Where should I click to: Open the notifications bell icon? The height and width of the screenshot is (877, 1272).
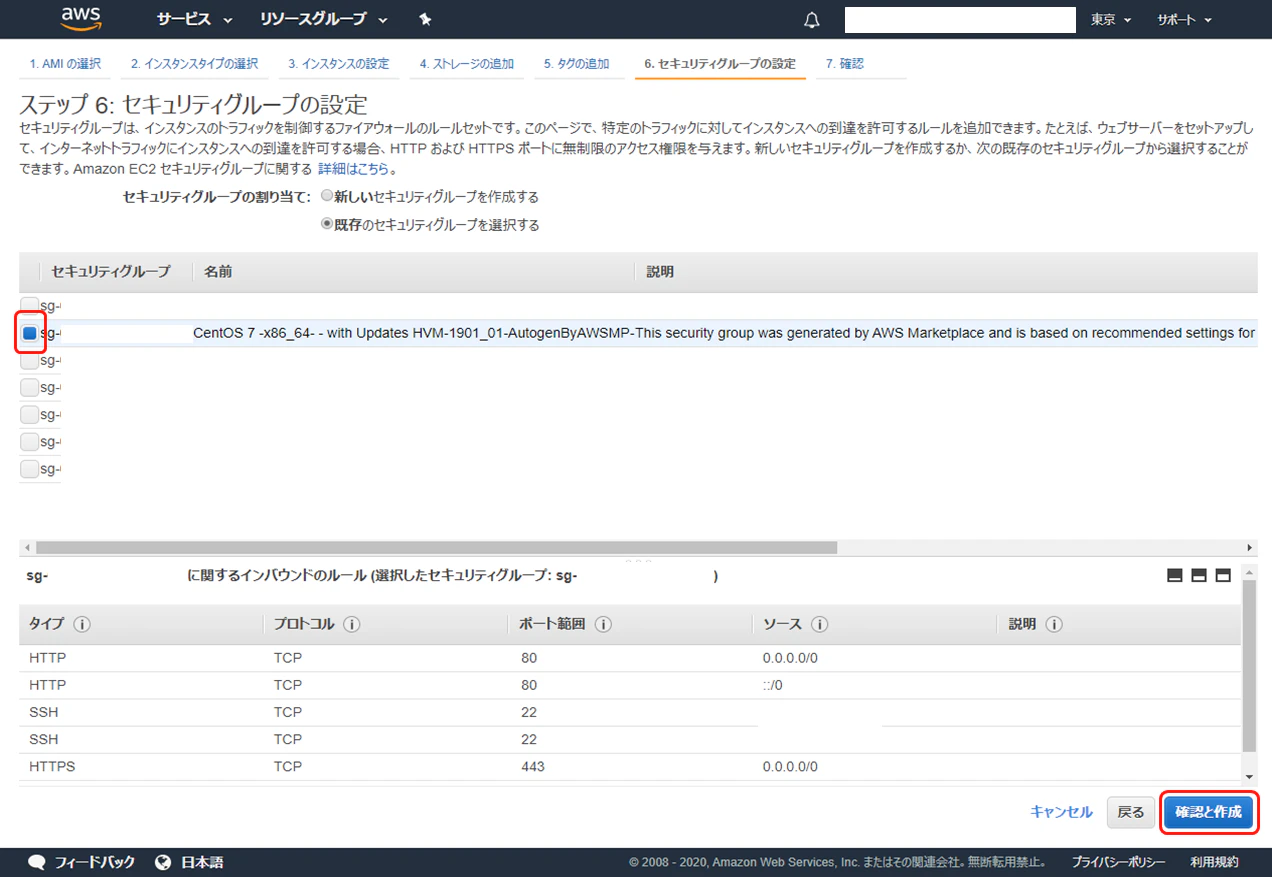coord(812,20)
